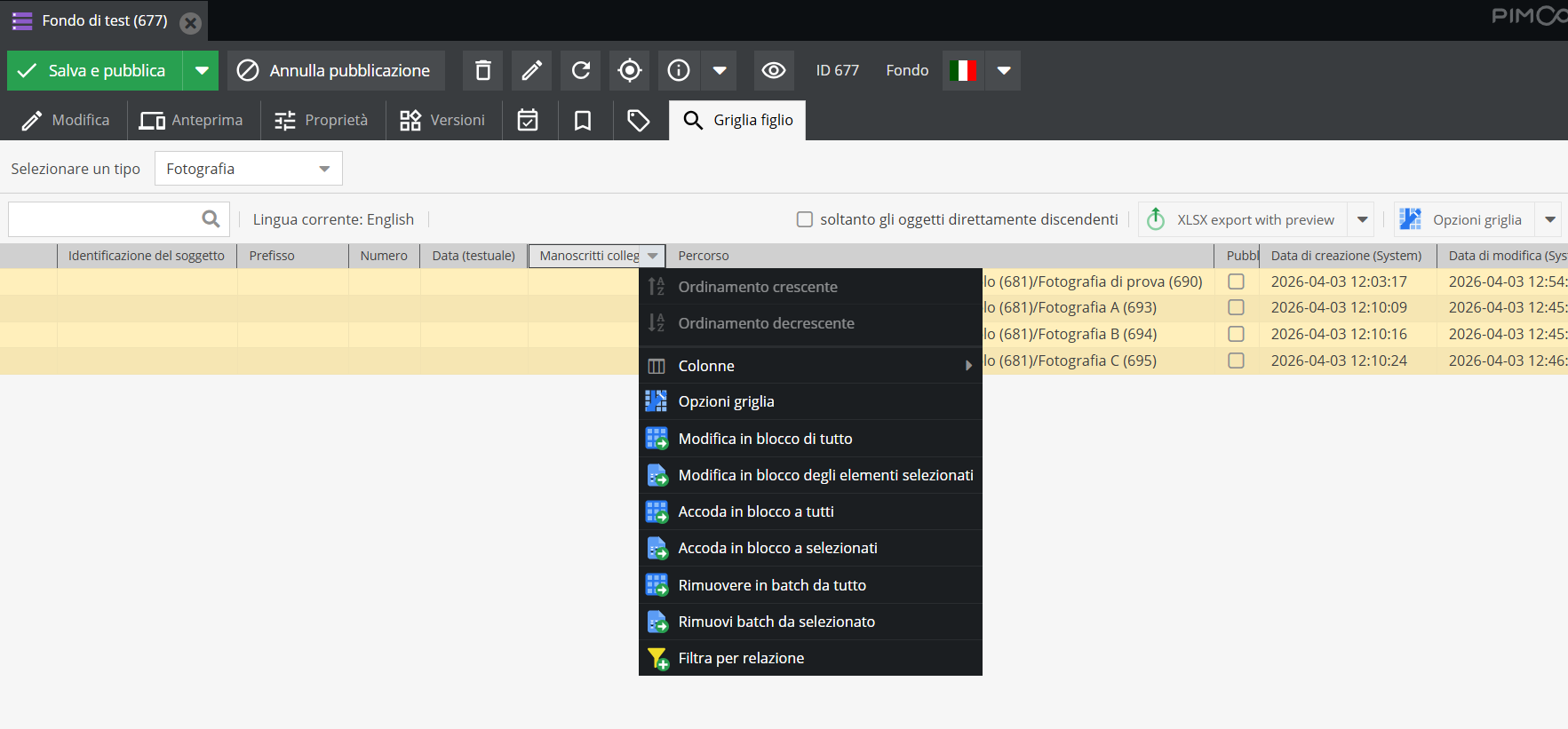
Task: Click XLSX export with preview button
Action: coord(1244,219)
